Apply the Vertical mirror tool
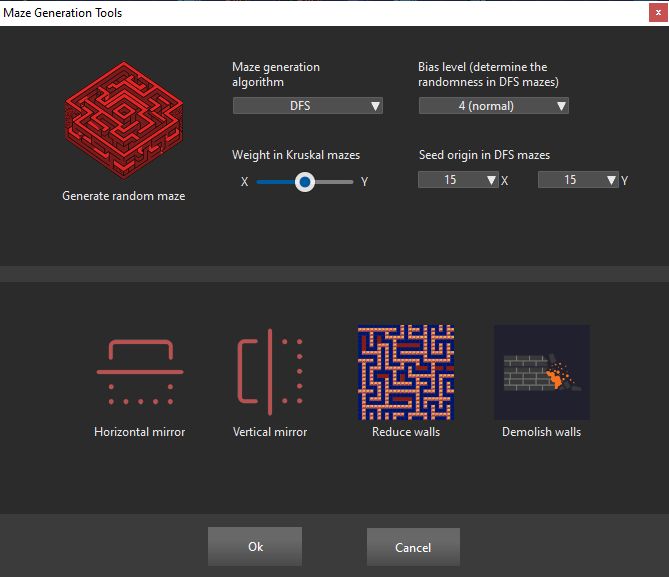 (x=270, y=372)
